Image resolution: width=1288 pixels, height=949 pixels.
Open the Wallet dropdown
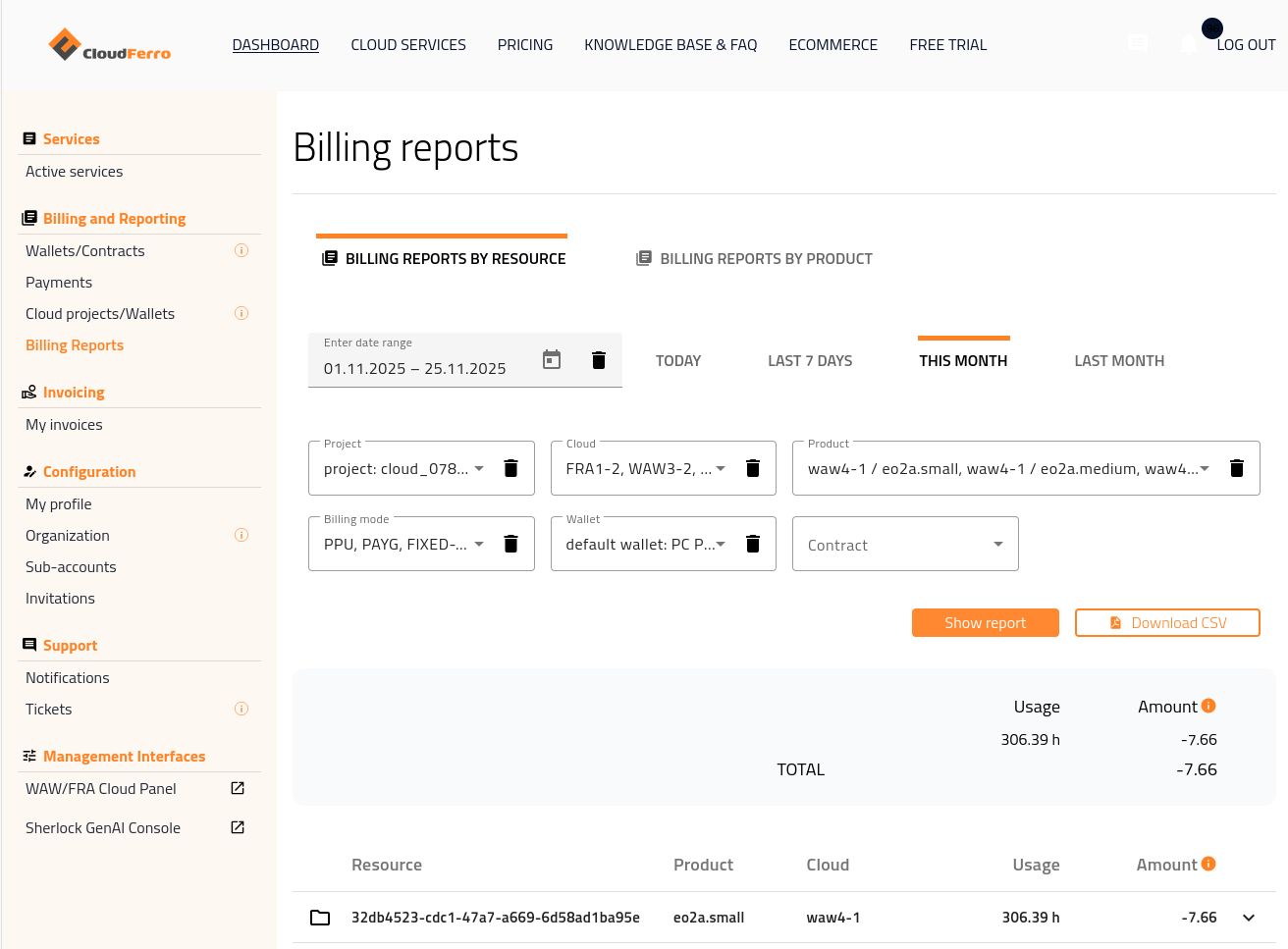click(721, 544)
